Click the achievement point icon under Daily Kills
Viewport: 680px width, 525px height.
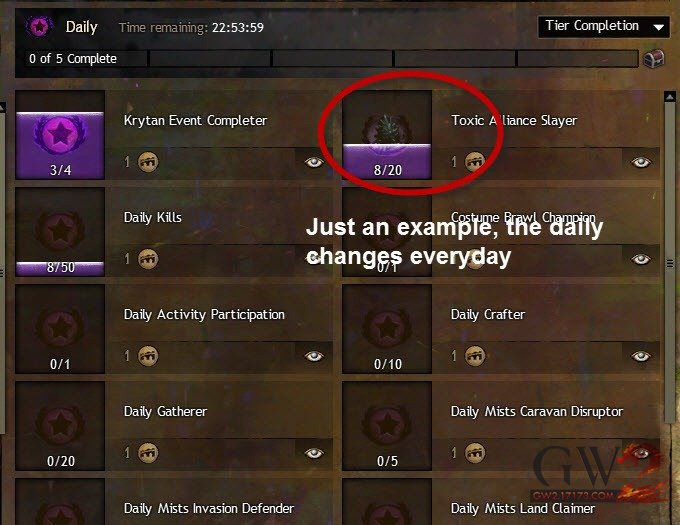click(148, 259)
